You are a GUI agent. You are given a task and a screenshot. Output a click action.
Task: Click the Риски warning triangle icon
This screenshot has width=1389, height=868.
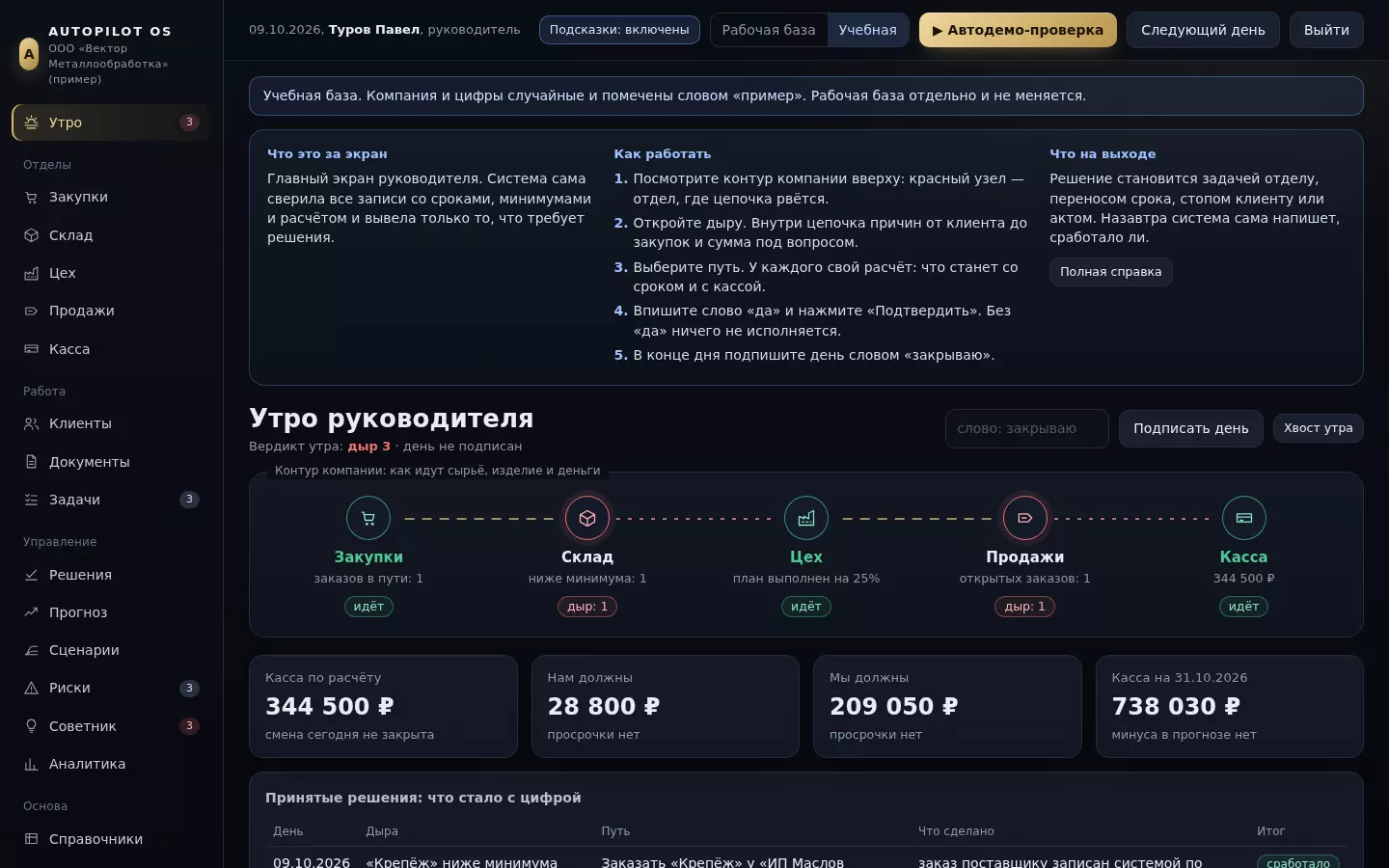tap(31, 688)
